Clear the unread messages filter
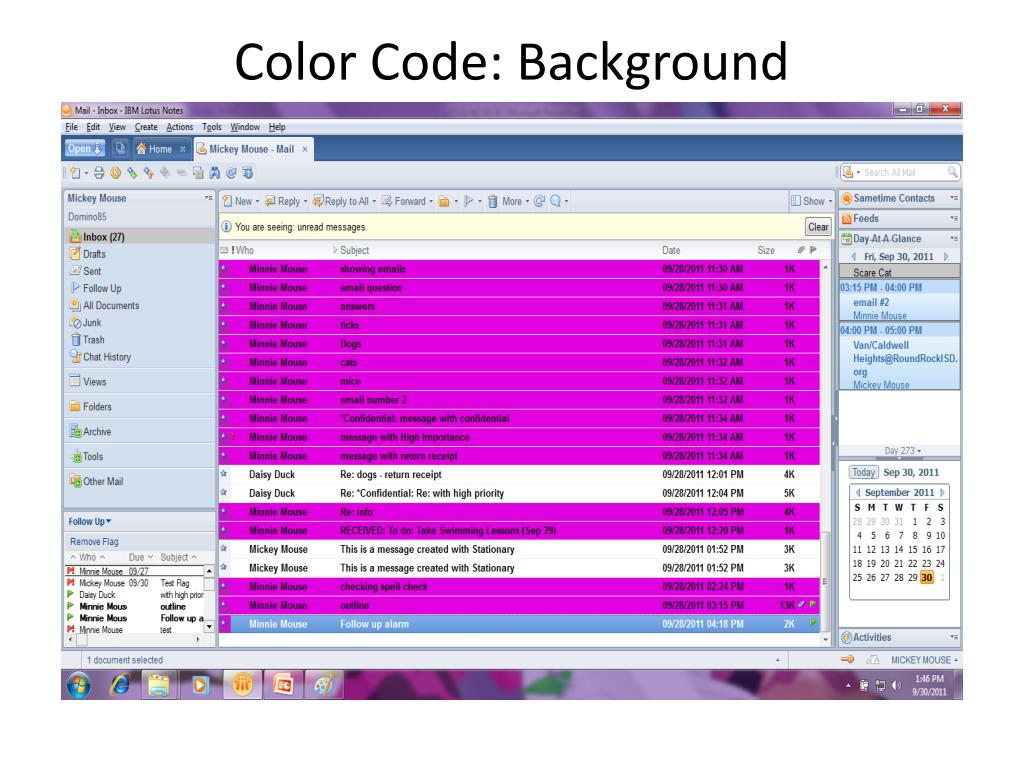The width and height of the screenshot is (1024, 768). tap(818, 227)
